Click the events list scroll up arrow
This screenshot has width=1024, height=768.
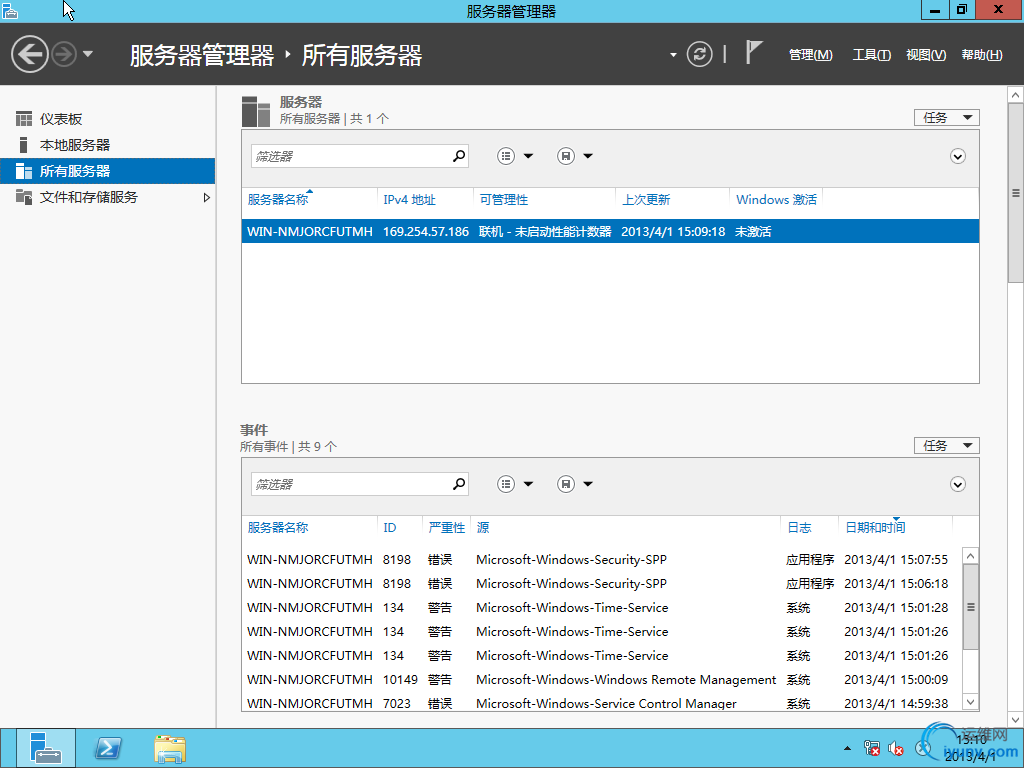click(x=970, y=556)
